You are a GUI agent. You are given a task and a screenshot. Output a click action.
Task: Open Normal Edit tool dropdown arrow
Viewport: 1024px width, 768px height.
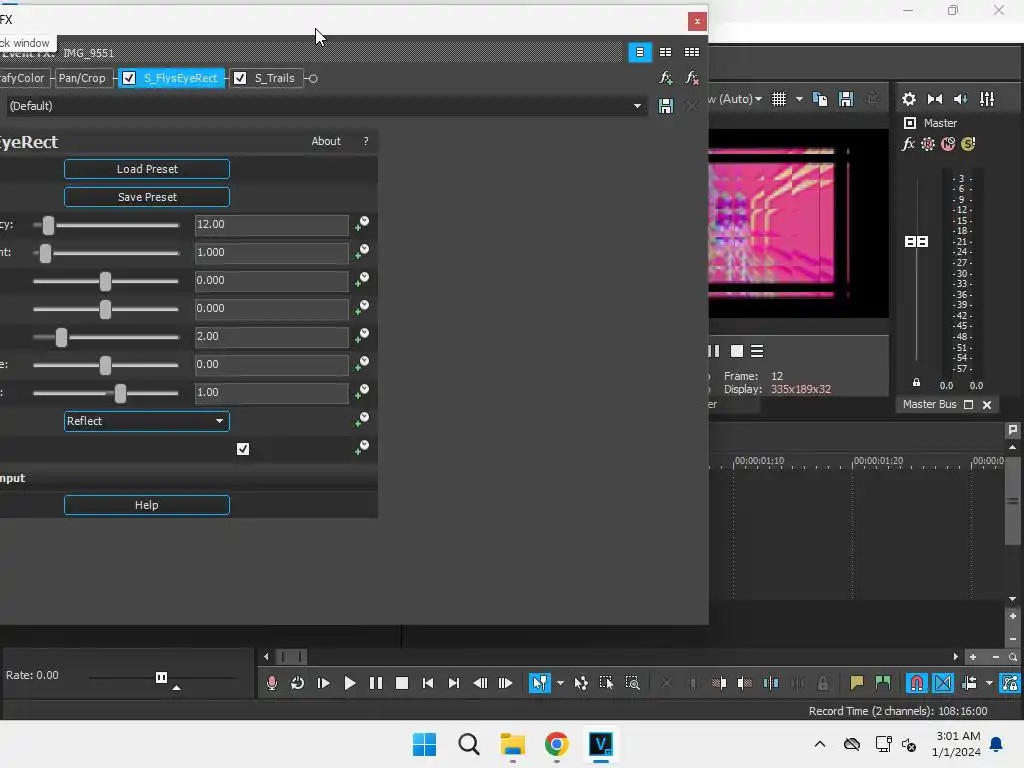pos(560,683)
